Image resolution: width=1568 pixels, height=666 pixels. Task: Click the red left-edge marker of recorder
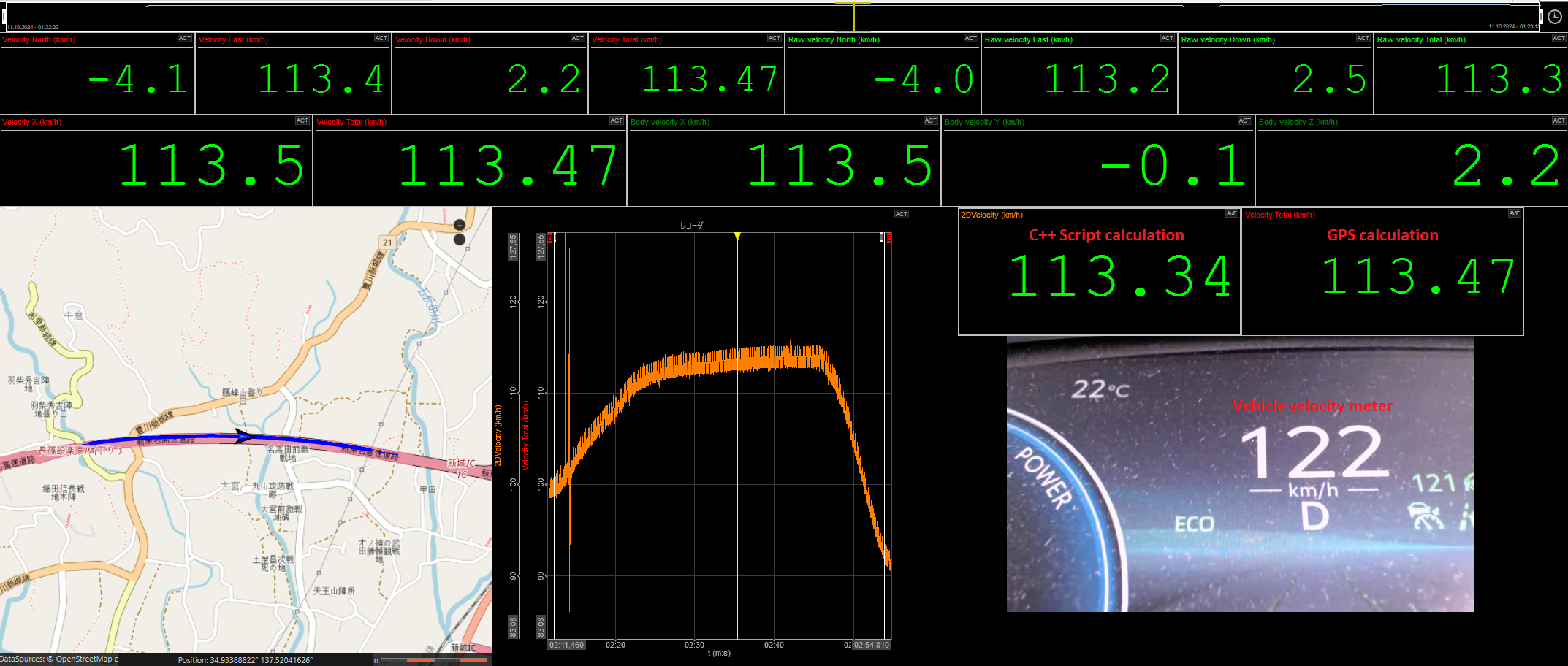pyautogui.click(x=550, y=238)
